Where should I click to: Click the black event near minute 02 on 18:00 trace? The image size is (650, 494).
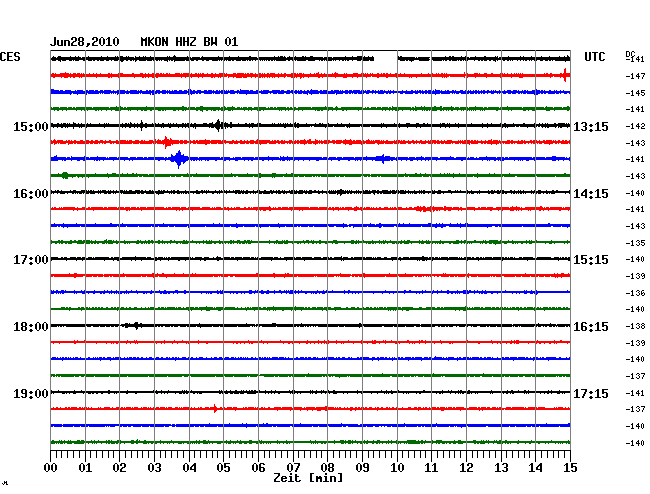pyautogui.click(x=135, y=325)
